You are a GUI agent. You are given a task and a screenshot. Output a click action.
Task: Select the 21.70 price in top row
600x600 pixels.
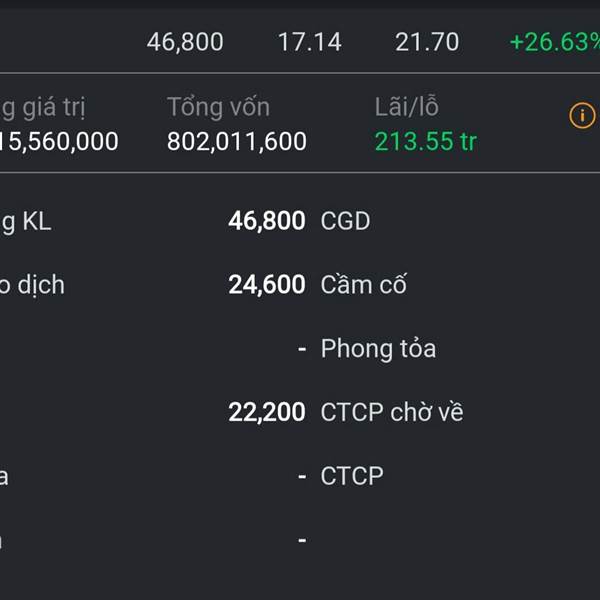[x=427, y=42]
